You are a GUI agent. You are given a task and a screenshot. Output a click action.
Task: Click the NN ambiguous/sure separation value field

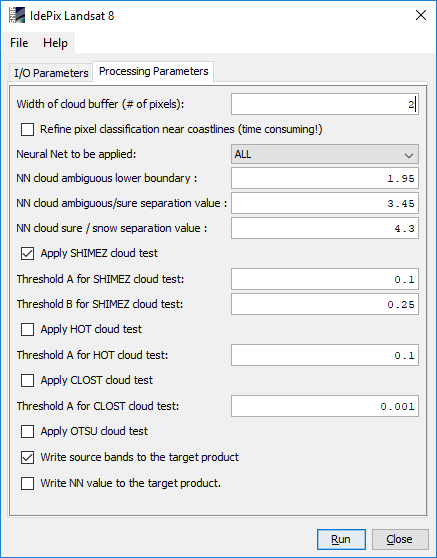pyautogui.click(x=325, y=203)
